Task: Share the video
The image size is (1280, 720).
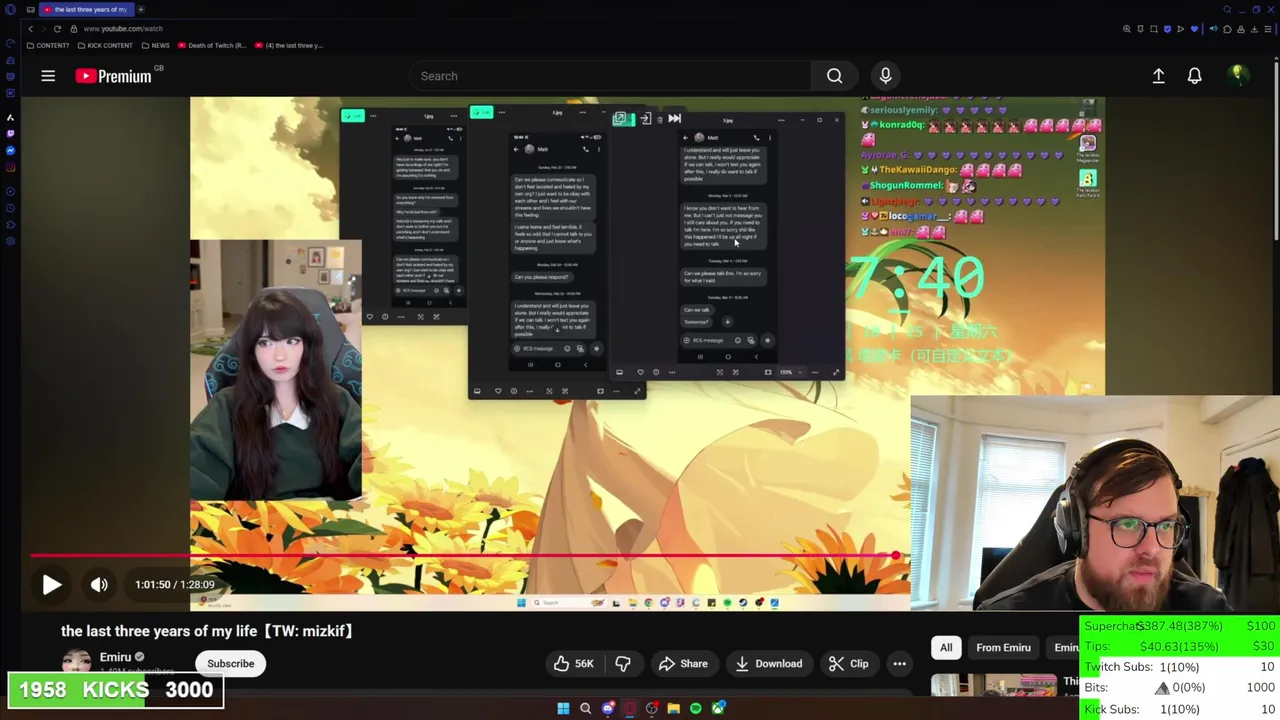Action: (683, 664)
